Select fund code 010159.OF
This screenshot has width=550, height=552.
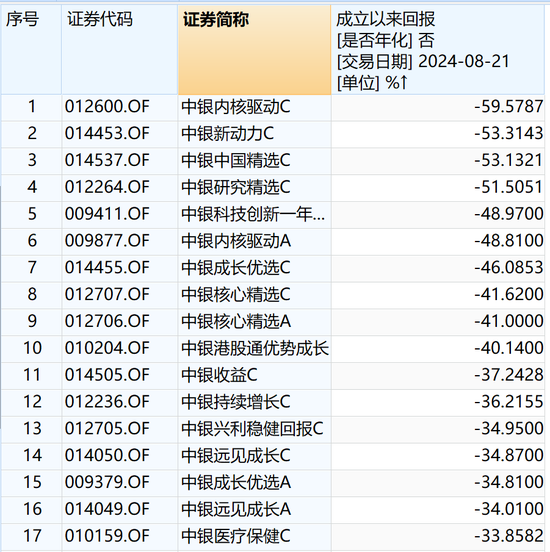[107, 536]
